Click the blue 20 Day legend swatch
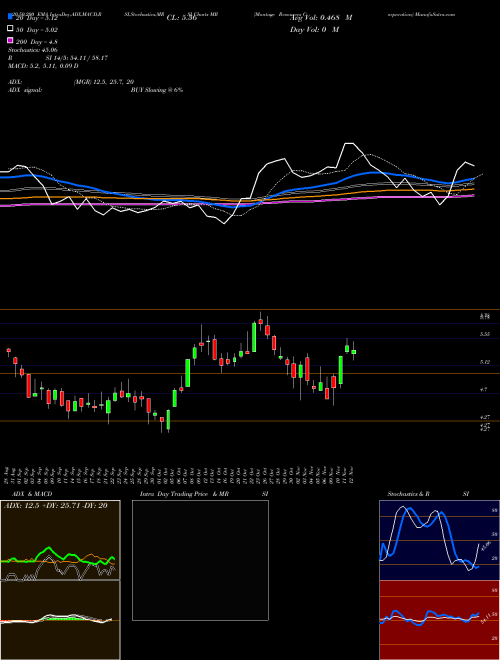The image size is (500, 660). point(10,17)
